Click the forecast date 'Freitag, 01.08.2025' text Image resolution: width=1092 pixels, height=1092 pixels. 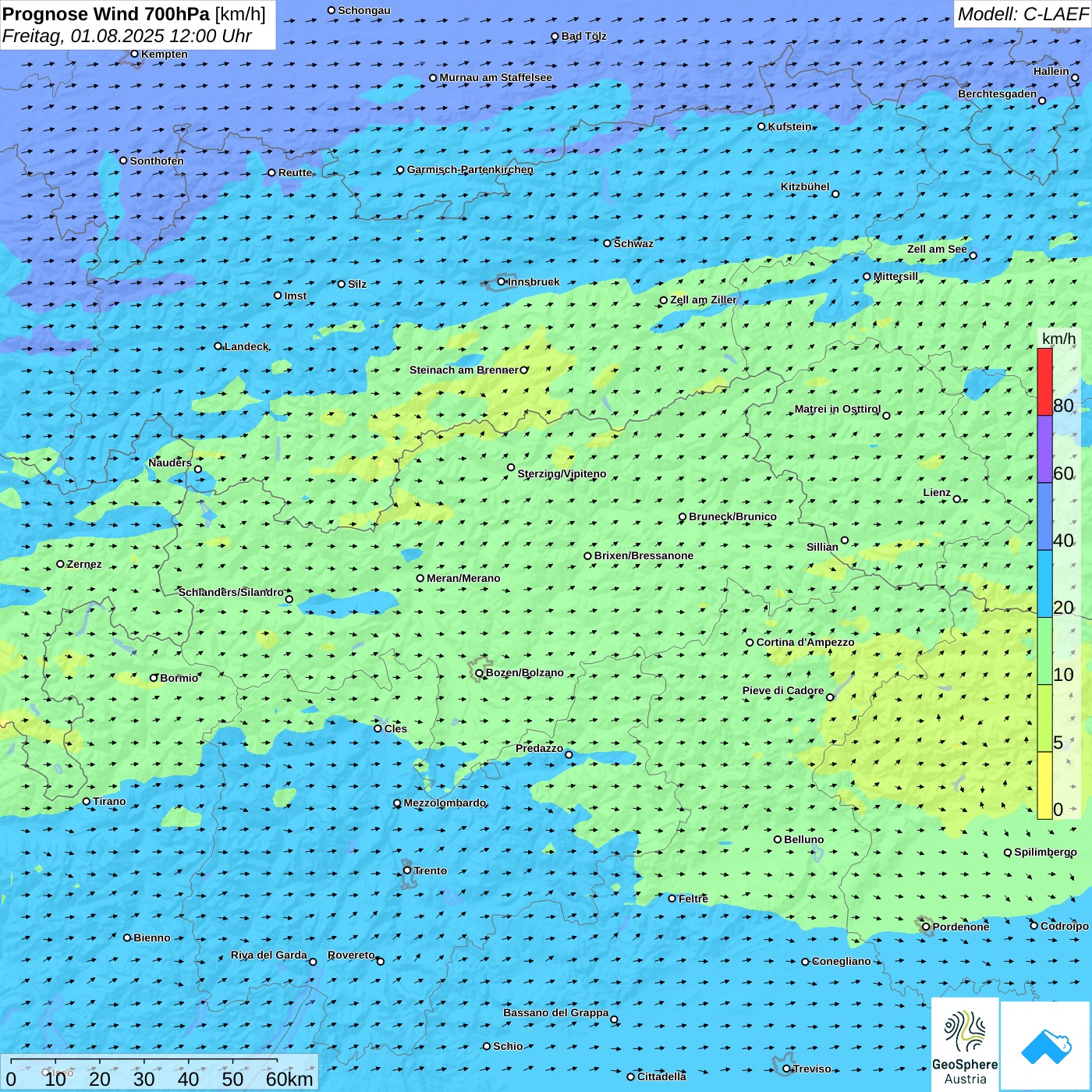click(x=83, y=36)
